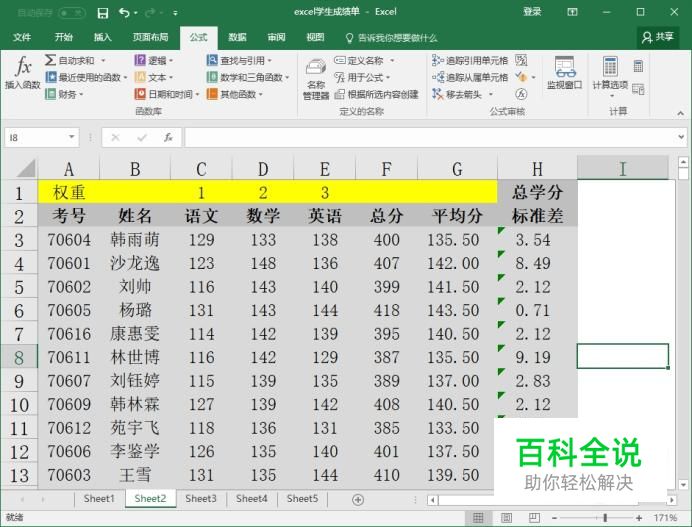
Task: Customize the Quick Access Toolbar dropdown
Action: pyautogui.click(x=175, y=13)
